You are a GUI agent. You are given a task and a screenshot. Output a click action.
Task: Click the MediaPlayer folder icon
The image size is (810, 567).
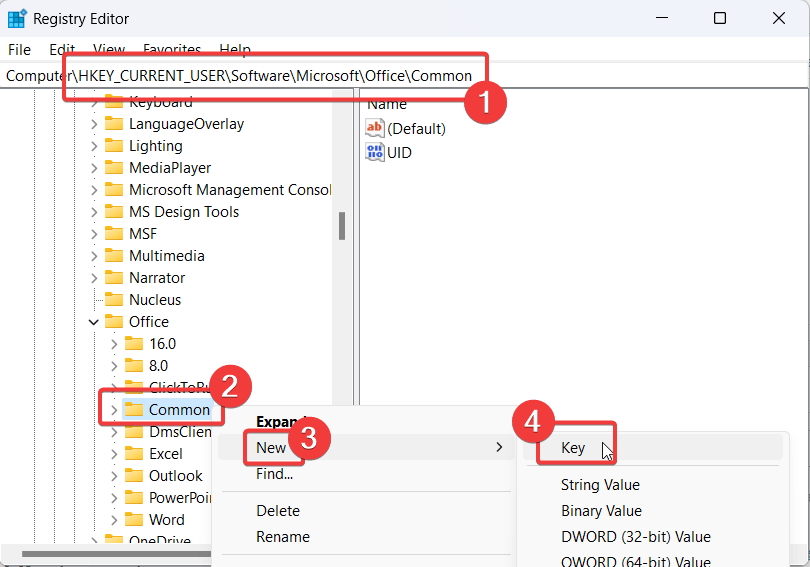pyautogui.click(x=114, y=168)
